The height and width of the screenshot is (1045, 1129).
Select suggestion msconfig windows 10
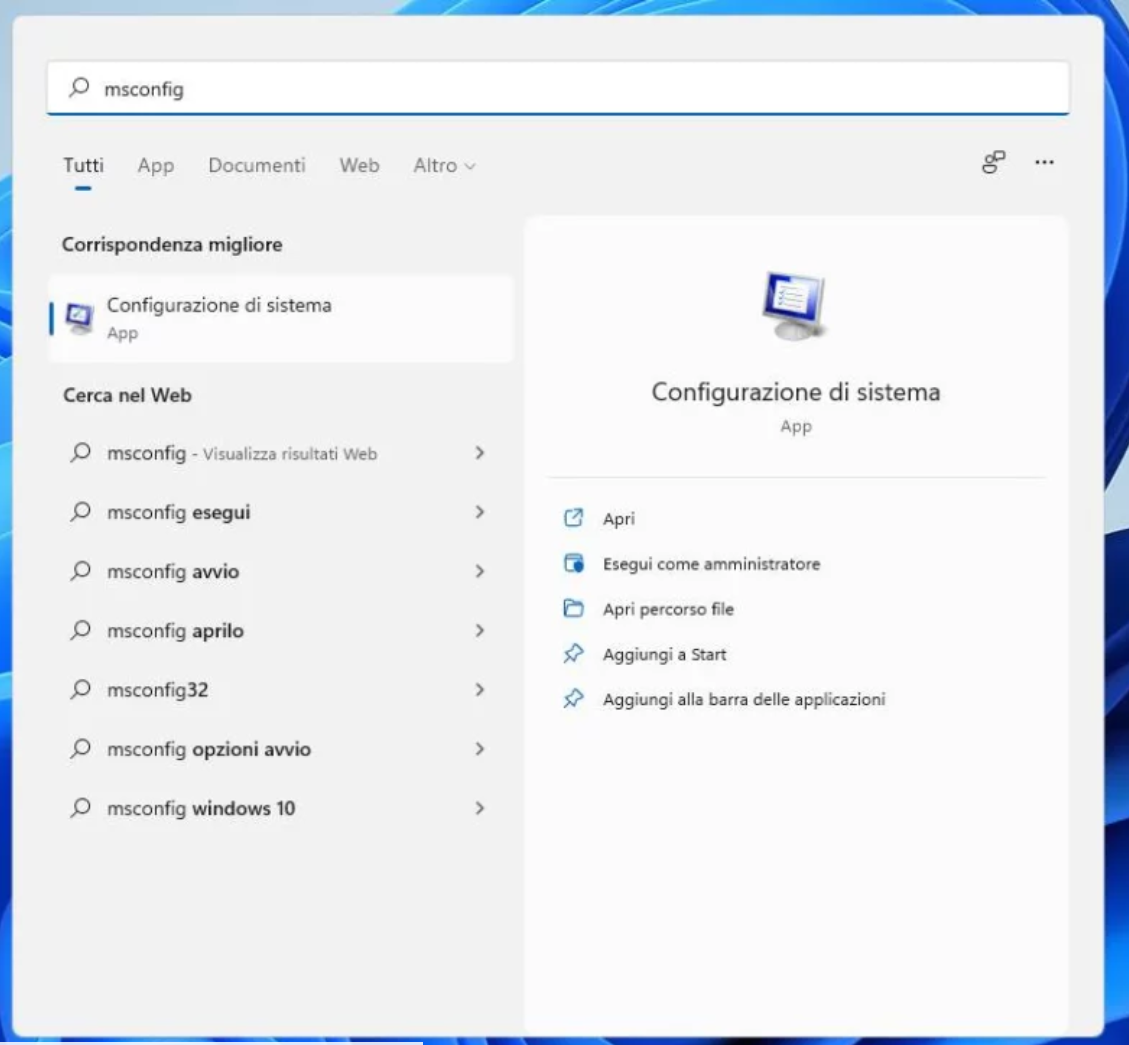(281, 808)
